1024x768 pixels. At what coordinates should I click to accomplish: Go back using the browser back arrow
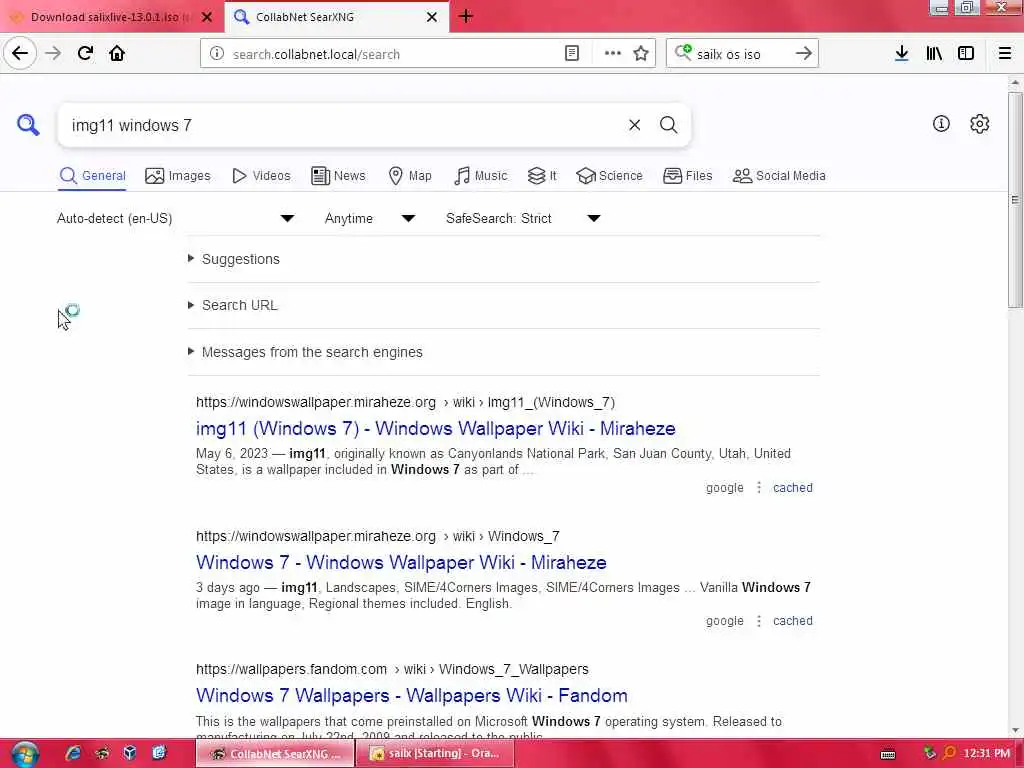20,53
